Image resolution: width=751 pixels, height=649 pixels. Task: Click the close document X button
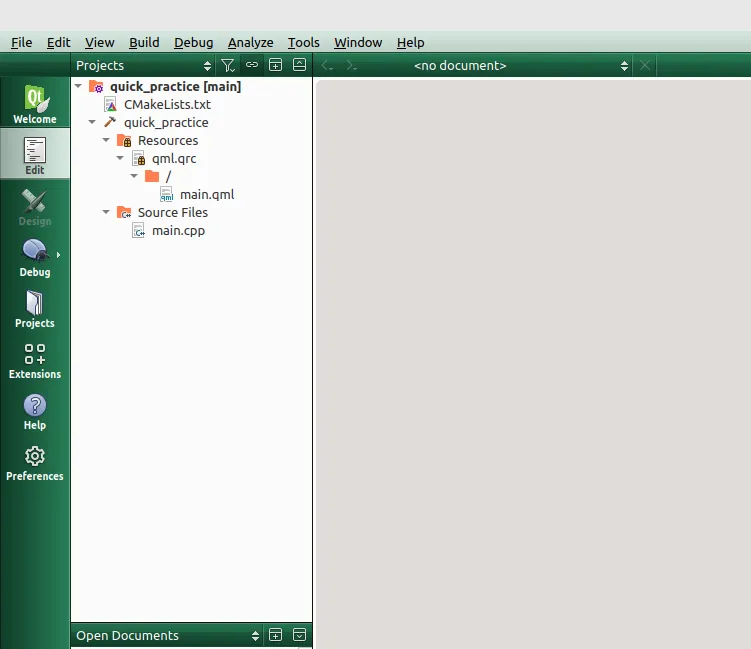(645, 65)
